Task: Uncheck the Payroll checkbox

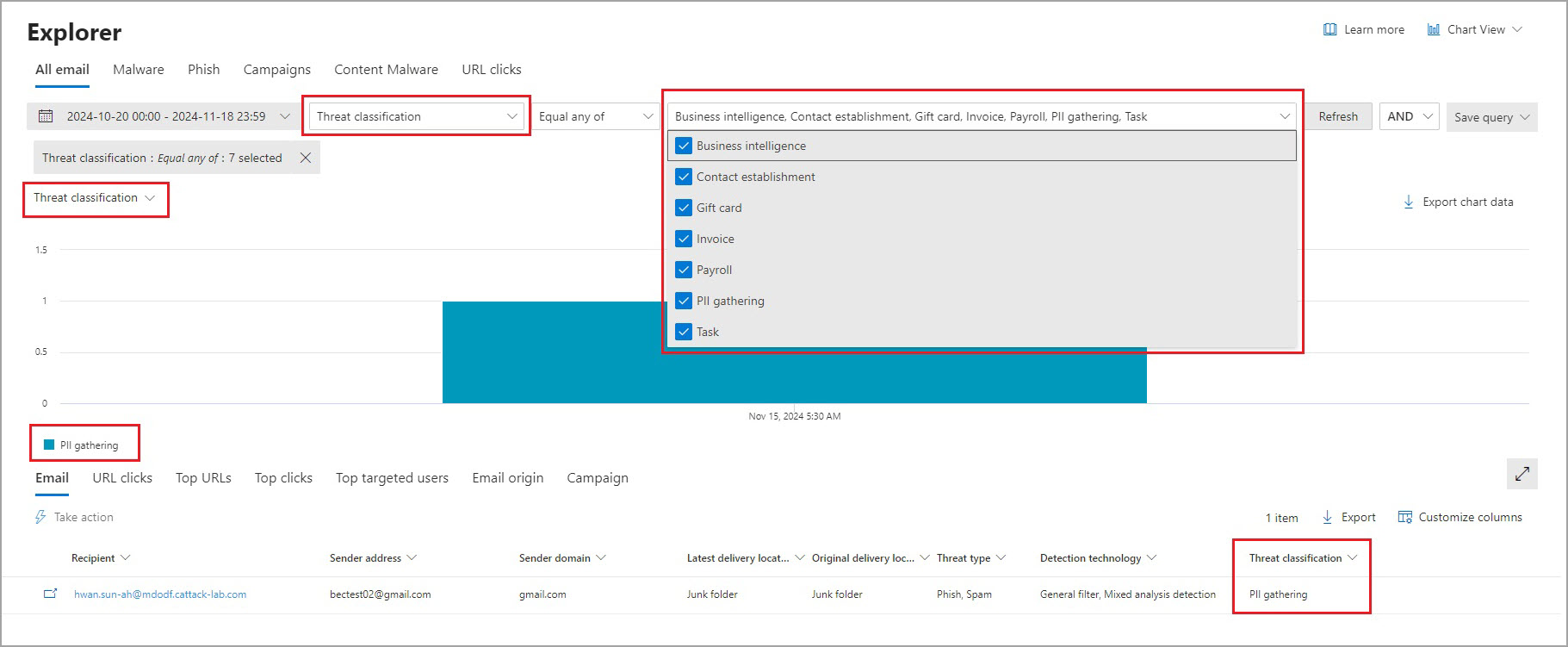Action: [x=684, y=270]
